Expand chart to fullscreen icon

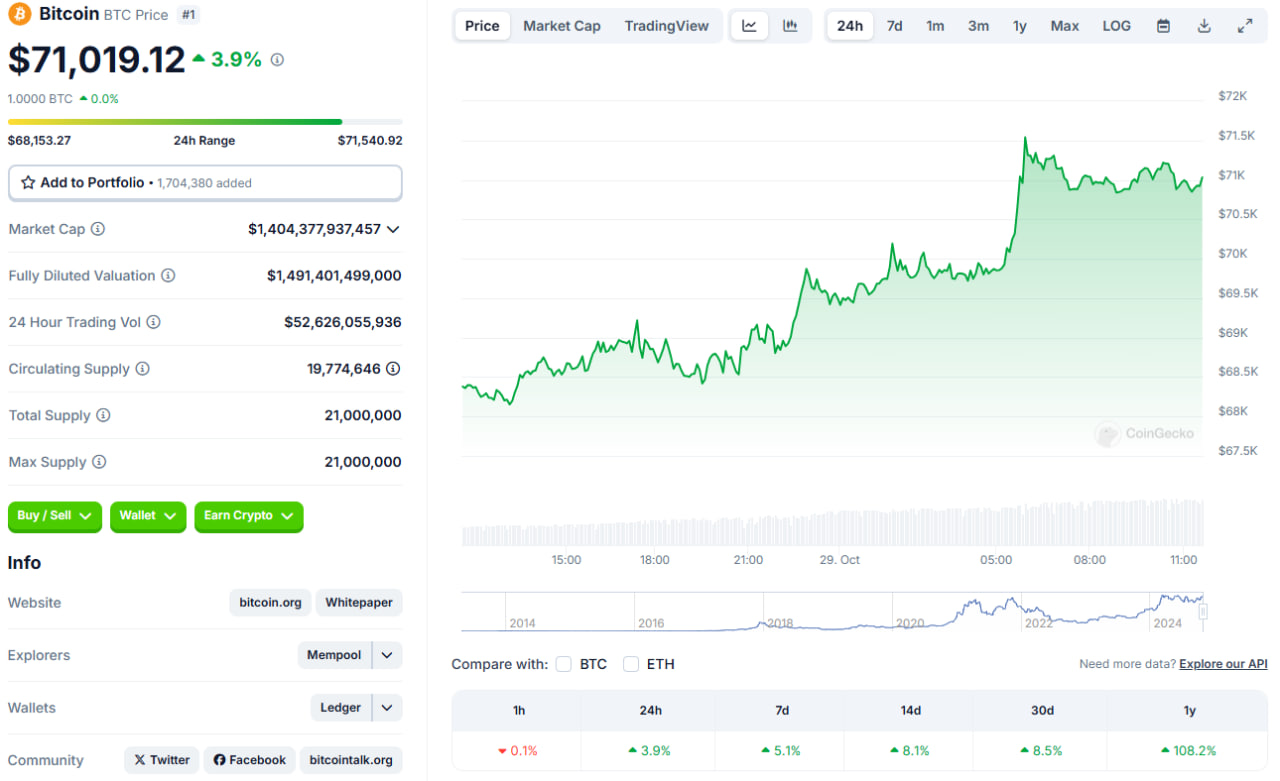[x=1245, y=26]
